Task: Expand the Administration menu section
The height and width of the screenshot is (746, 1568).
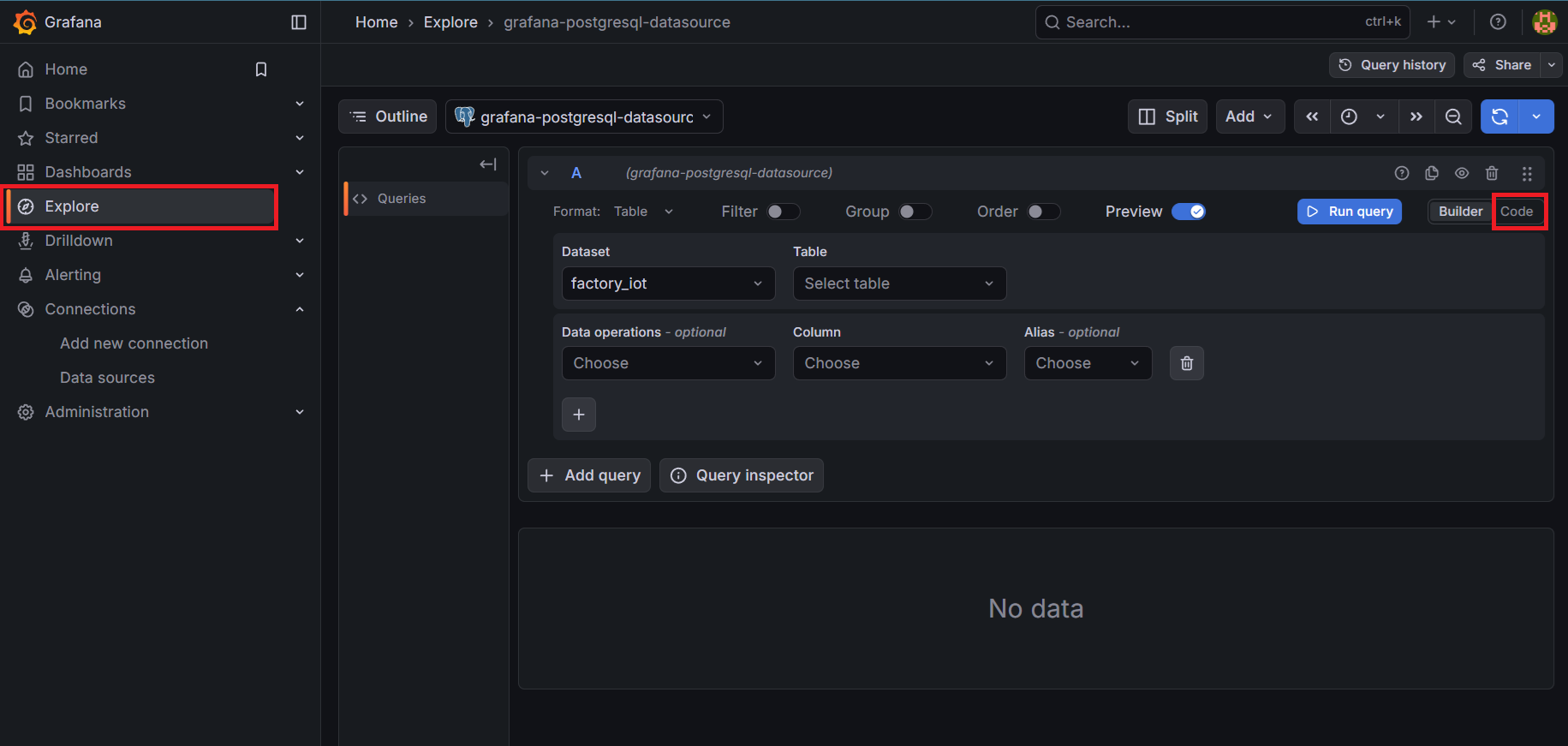Action: (300, 412)
